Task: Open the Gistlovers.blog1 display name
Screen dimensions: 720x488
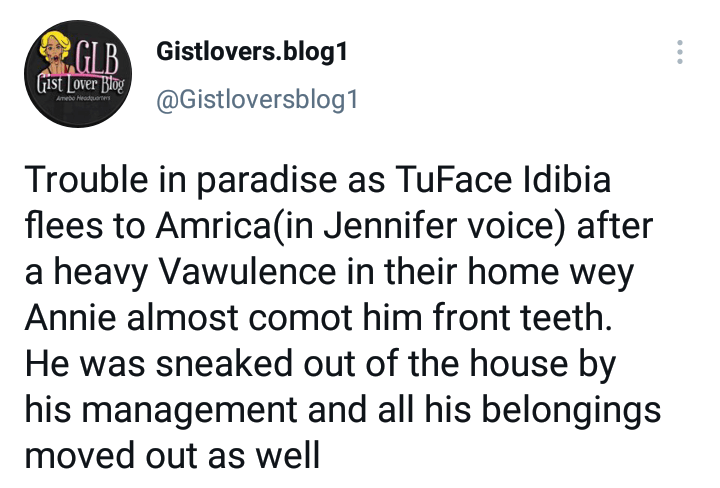Action: tap(252, 52)
